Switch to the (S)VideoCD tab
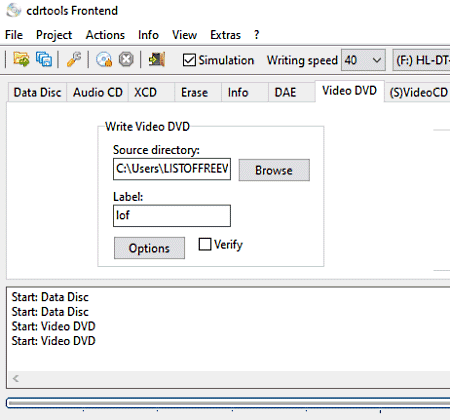Viewport: 450px width, 420px height. click(418, 92)
